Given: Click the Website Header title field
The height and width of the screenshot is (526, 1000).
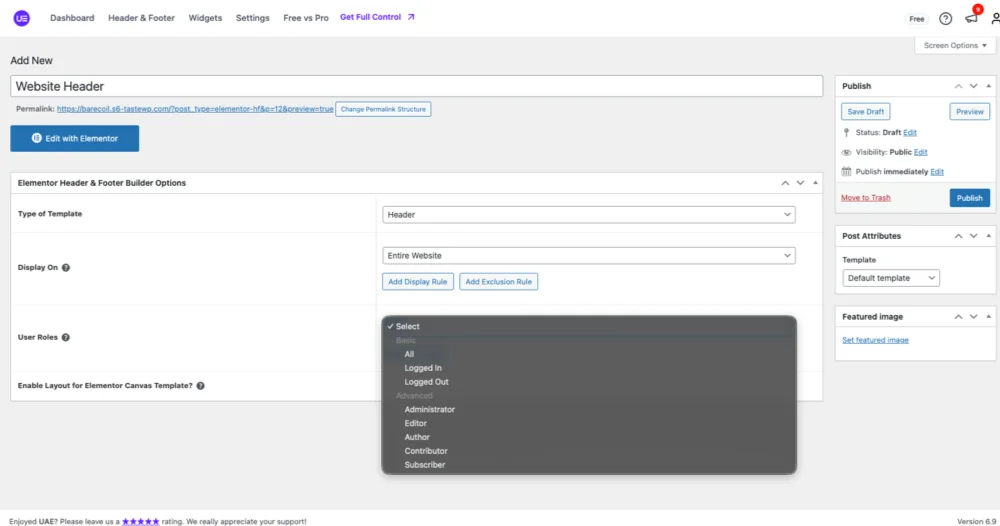Looking at the screenshot, I should coord(416,86).
